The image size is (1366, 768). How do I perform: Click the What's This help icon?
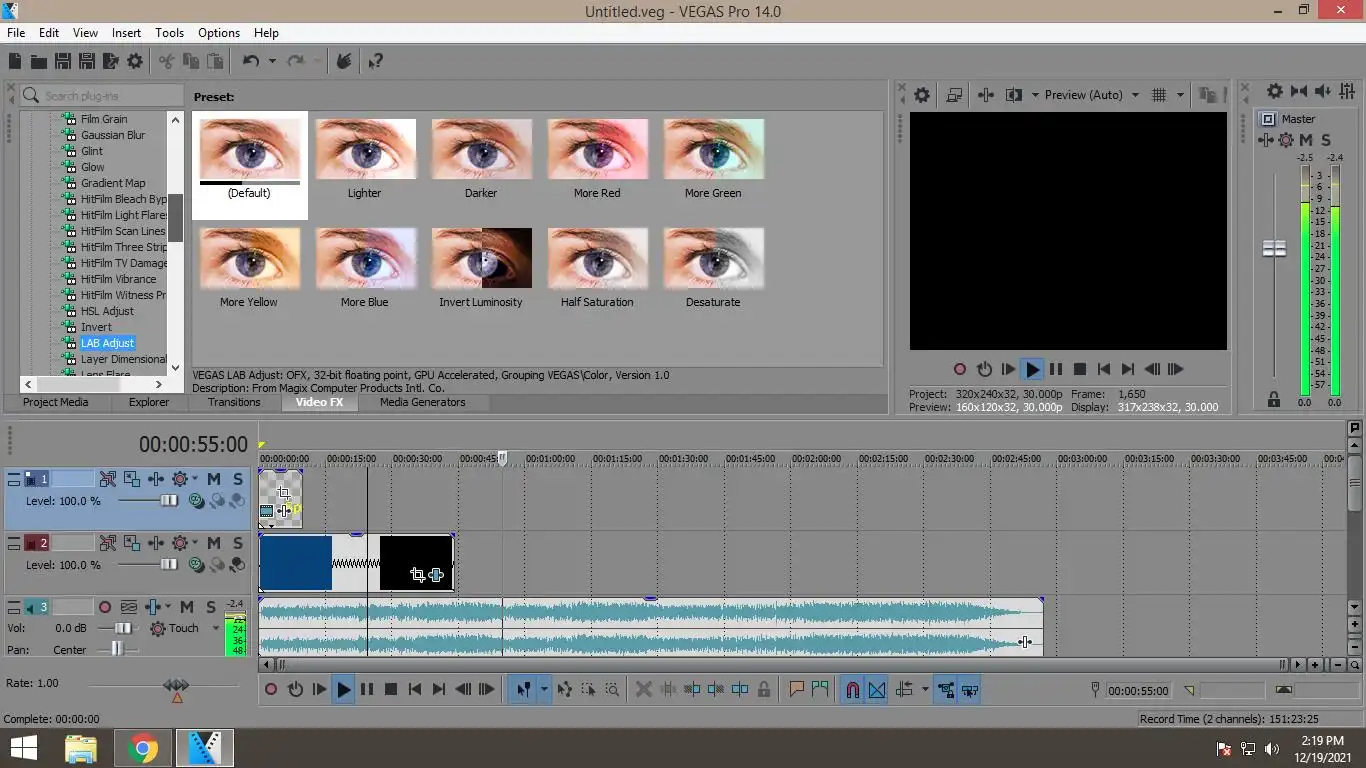coord(376,62)
